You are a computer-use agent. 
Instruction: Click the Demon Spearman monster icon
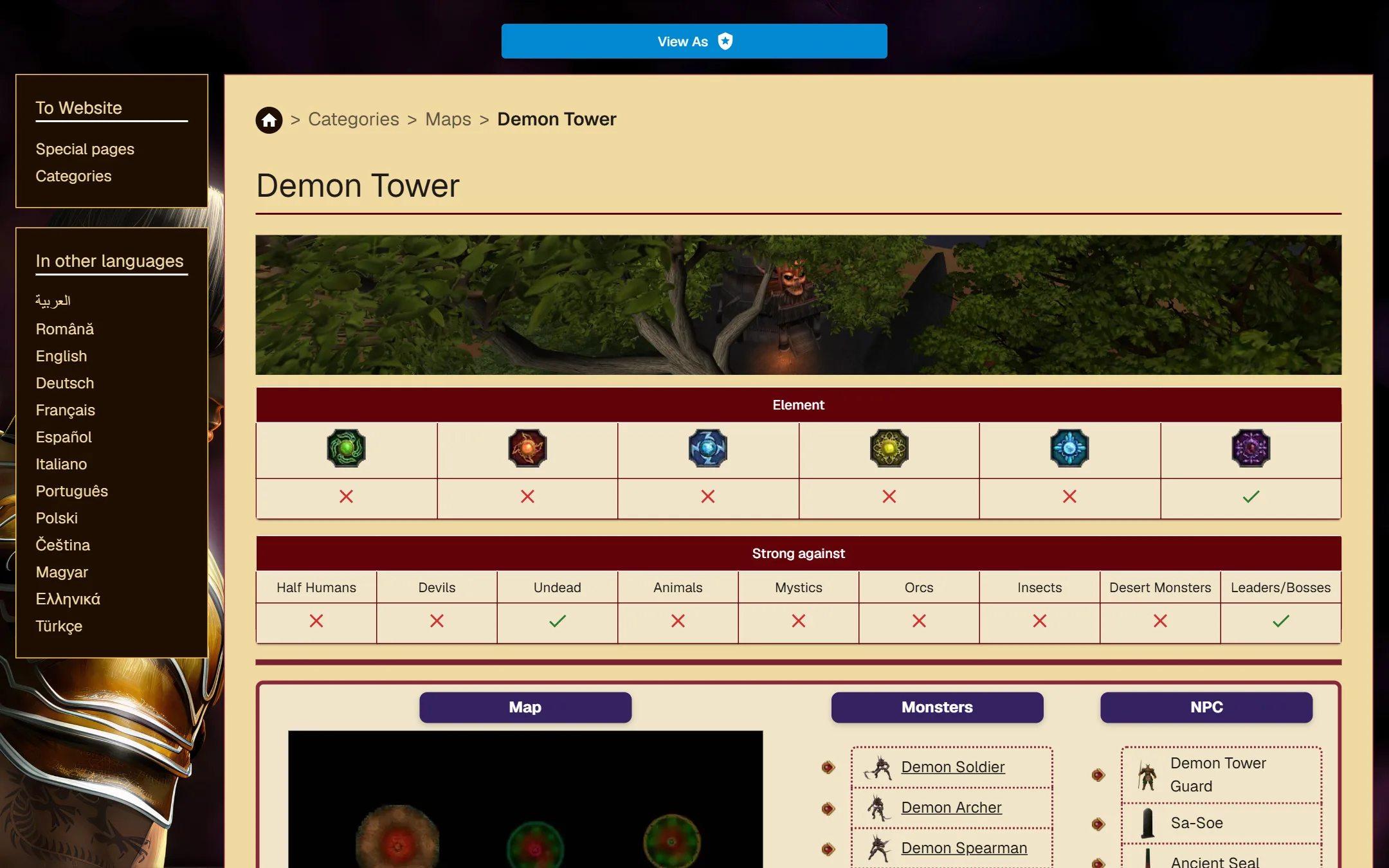[x=878, y=849]
